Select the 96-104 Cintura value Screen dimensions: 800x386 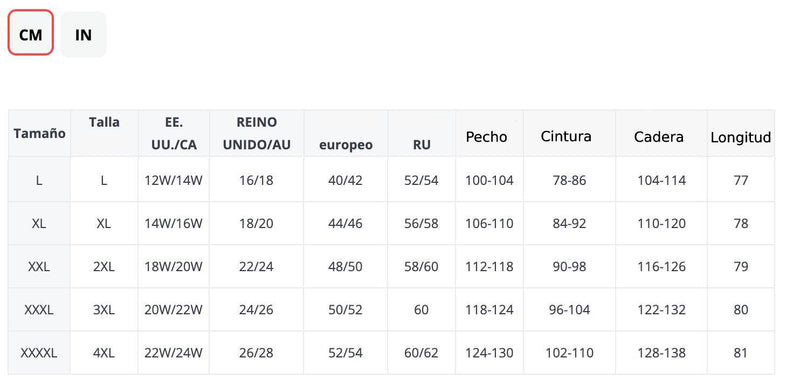click(x=569, y=310)
